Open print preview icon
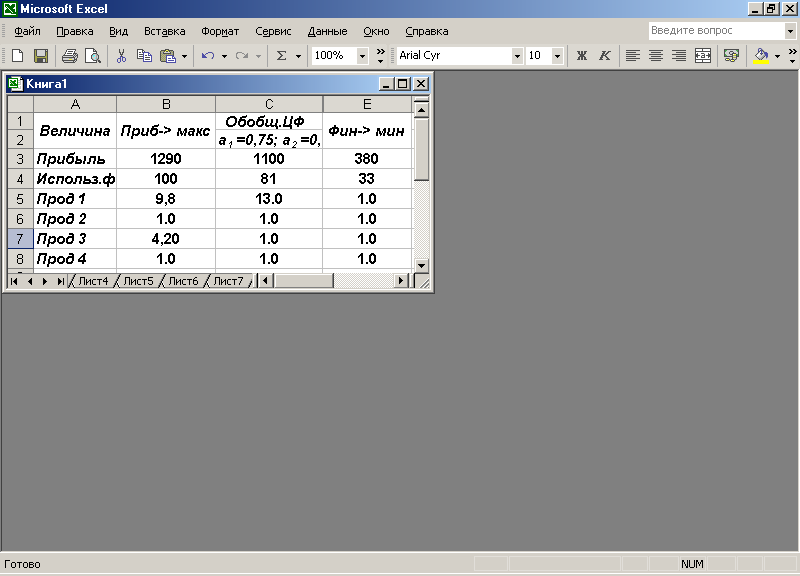 pyautogui.click(x=93, y=56)
